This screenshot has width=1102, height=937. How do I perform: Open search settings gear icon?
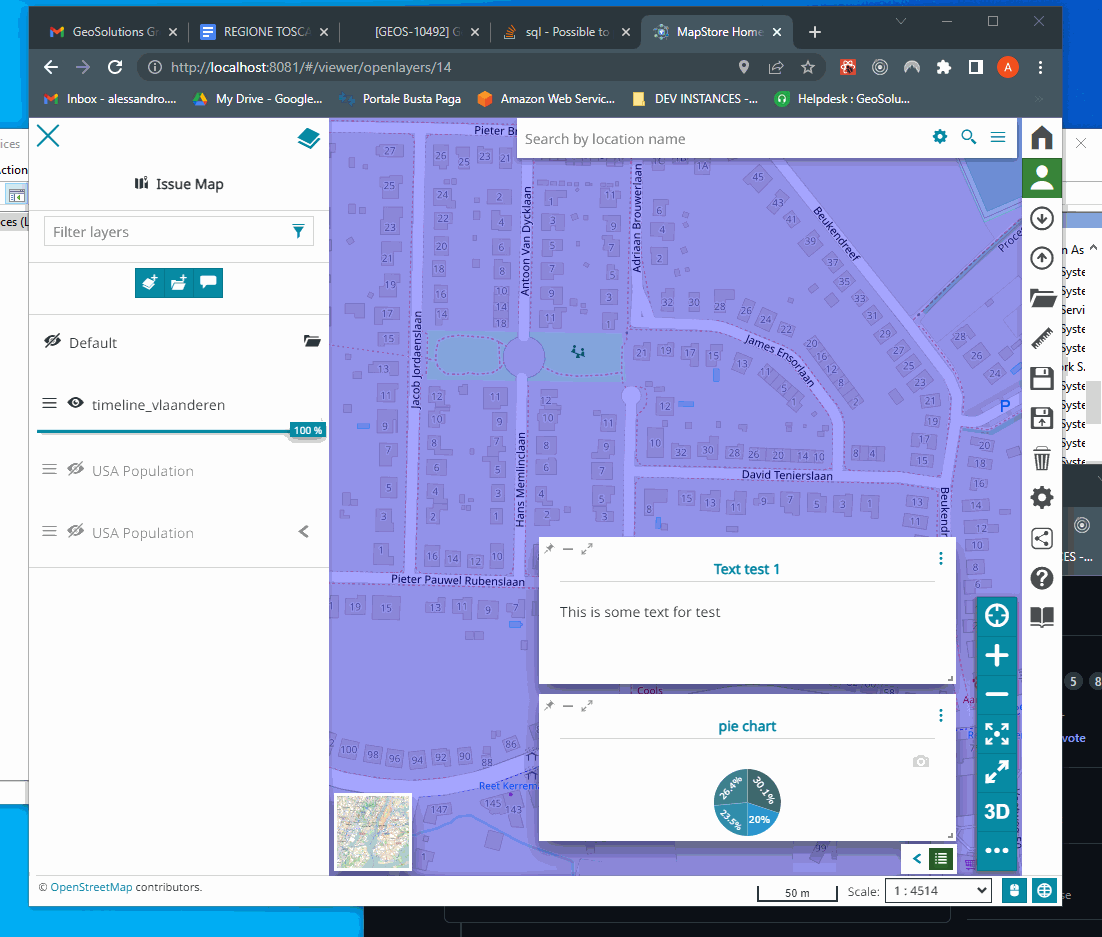(940, 137)
